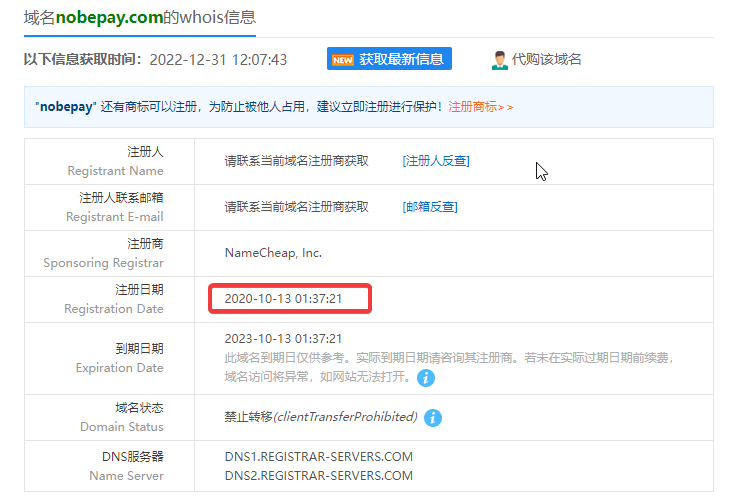Click the 代购该域名 link text
Viewport: 729px width, 503px height.
[546, 60]
